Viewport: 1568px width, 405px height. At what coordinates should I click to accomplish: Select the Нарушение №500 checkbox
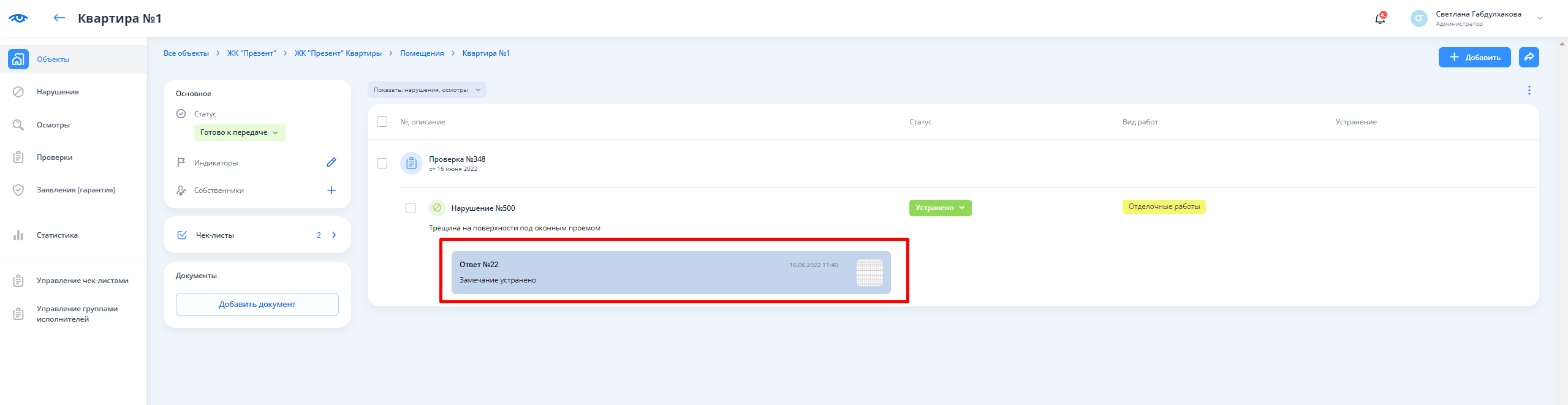click(411, 208)
